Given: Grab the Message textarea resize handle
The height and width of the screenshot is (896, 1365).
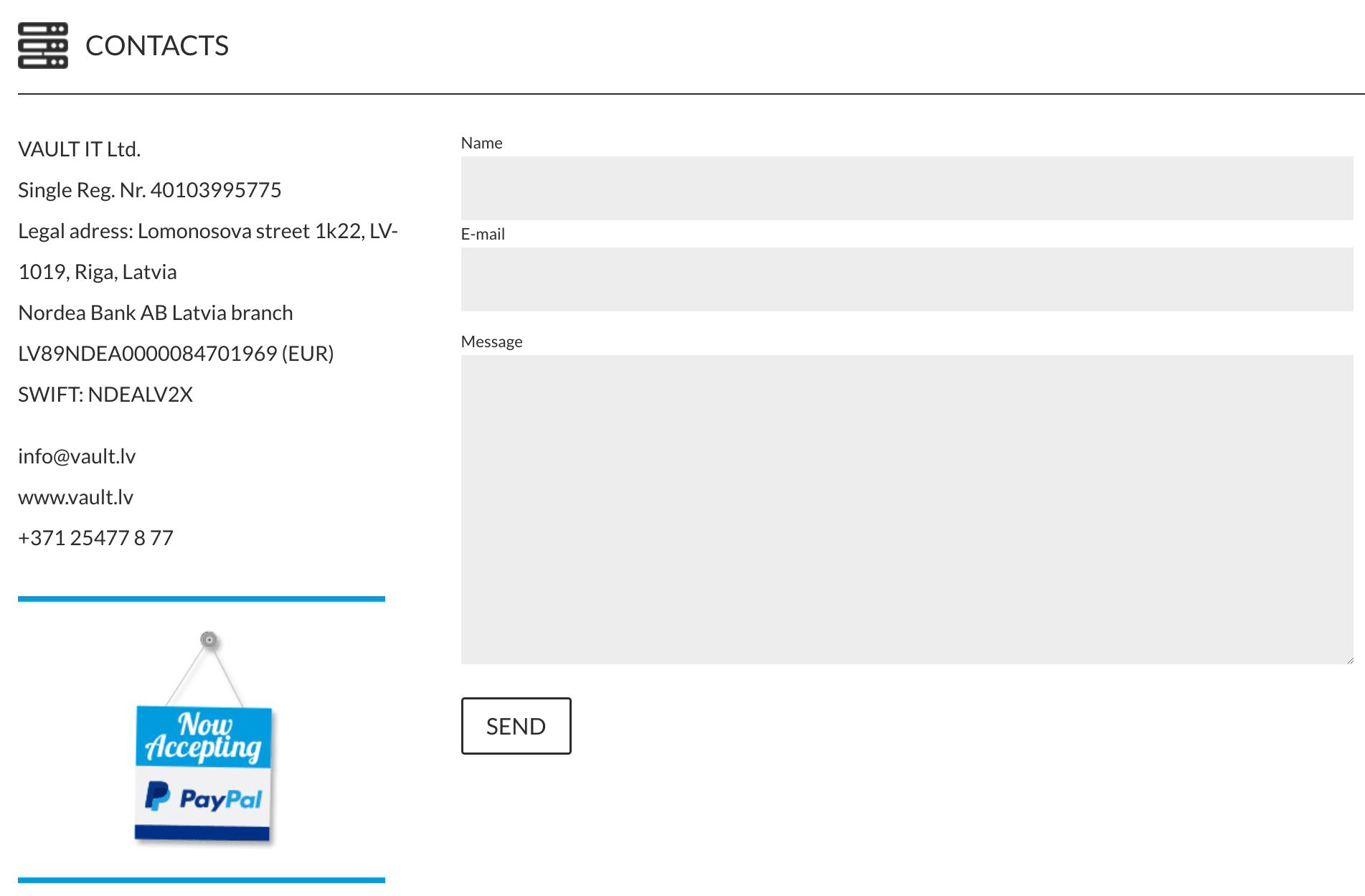Looking at the screenshot, I should pos(1349,660).
